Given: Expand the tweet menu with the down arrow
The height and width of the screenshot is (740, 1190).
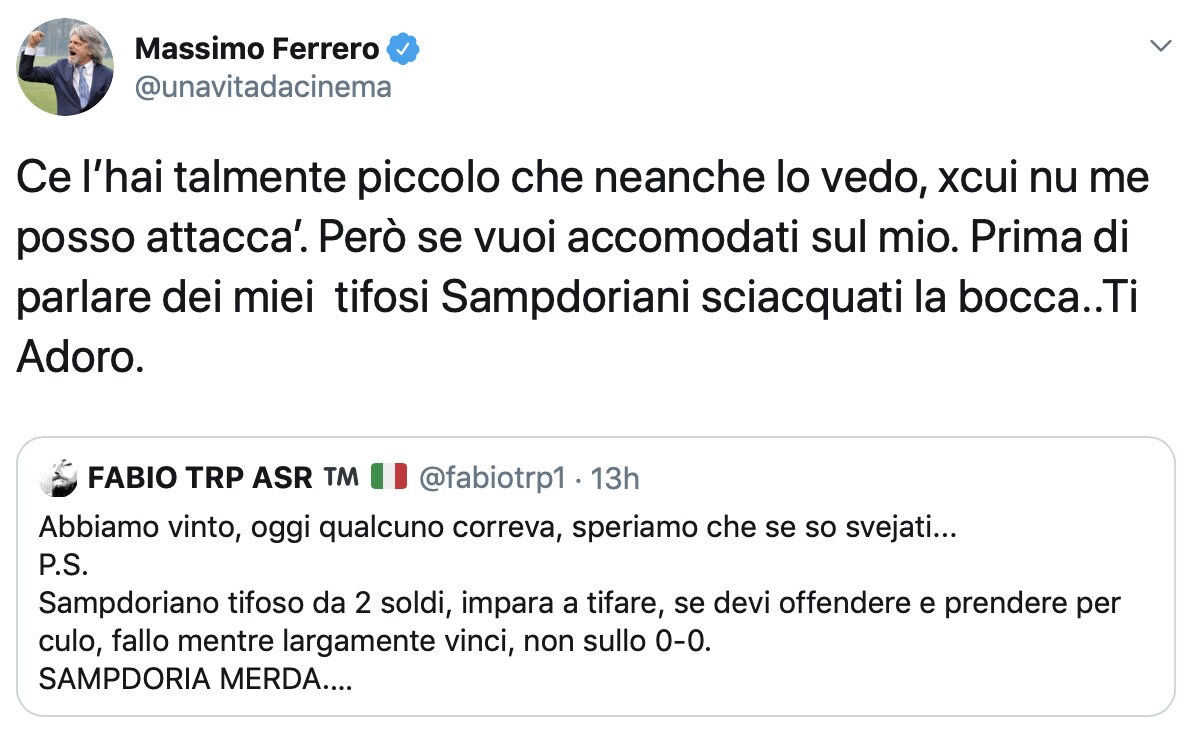Looking at the screenshot, I should tap(1160, 46).
